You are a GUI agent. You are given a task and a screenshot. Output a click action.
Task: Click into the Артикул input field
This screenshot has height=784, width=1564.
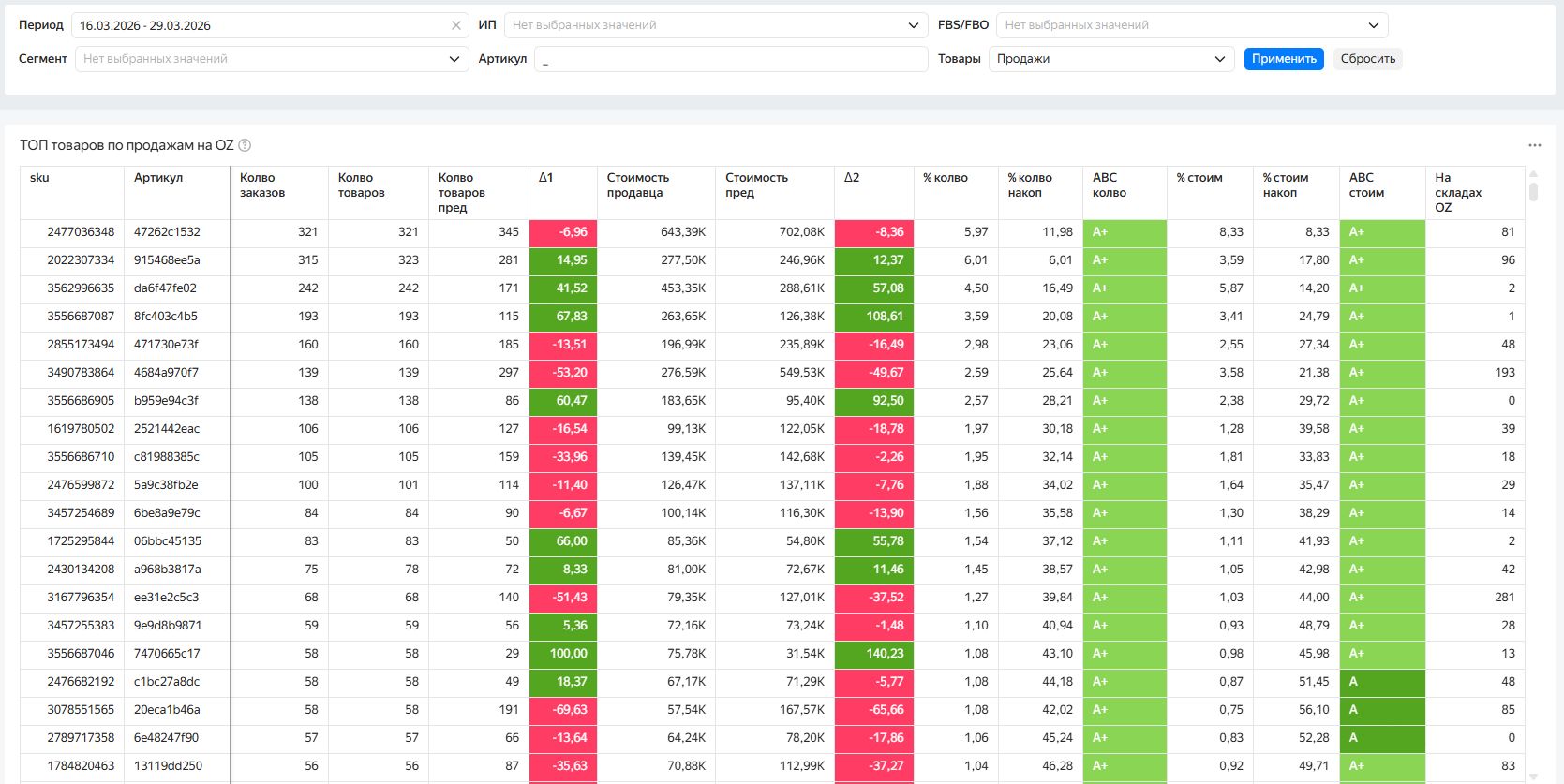[731, 59]
